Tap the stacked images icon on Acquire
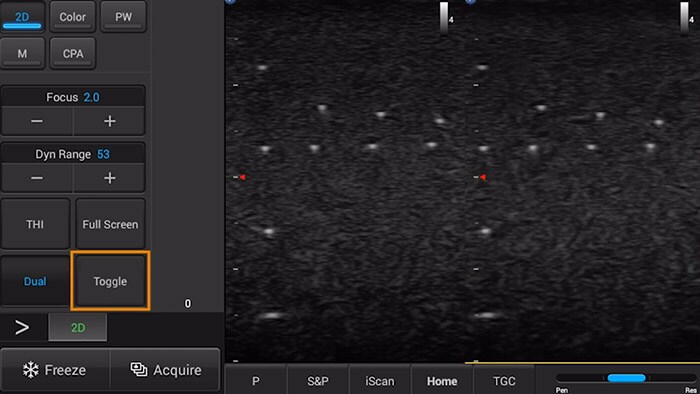 tap(139, 369)
